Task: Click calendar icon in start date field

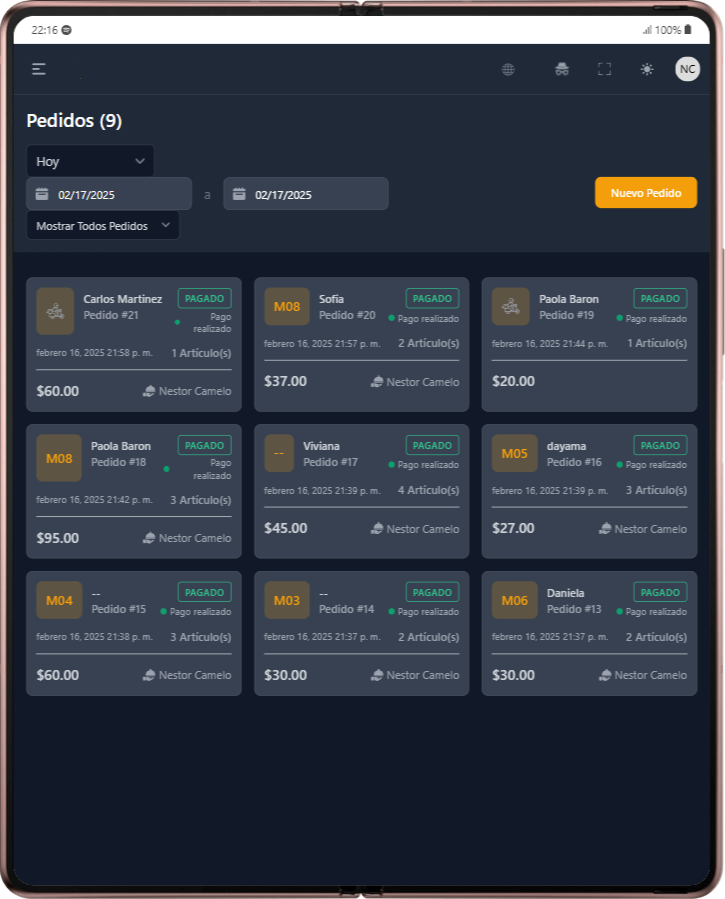Action: [x=42, y=194]
